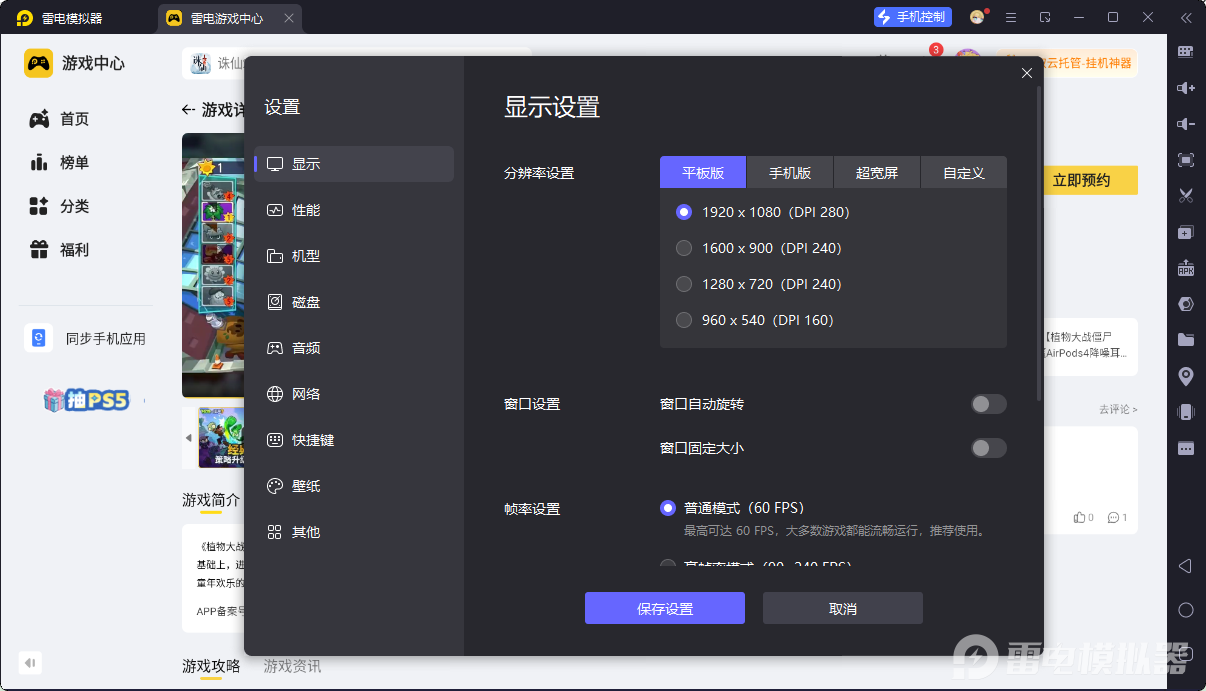
Task: Click the shake device icon
Action: (1186, 412)
